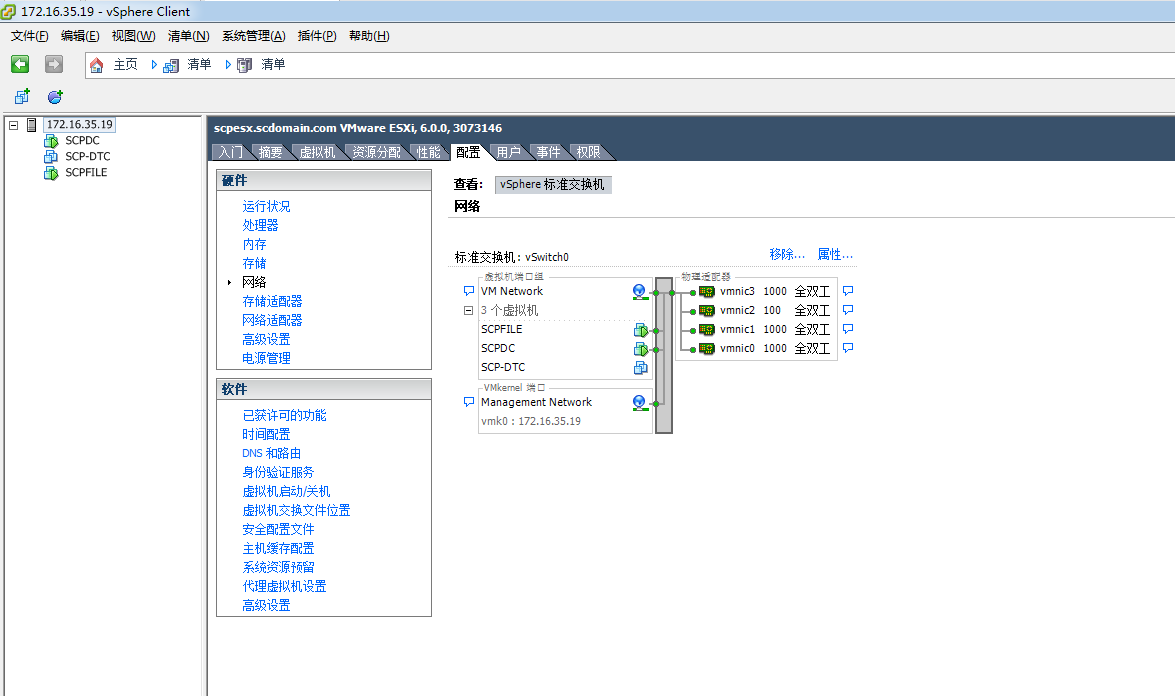Open 存储适配器 hardware link
This screenshot has height=696, width=1175.
(272, 301)
